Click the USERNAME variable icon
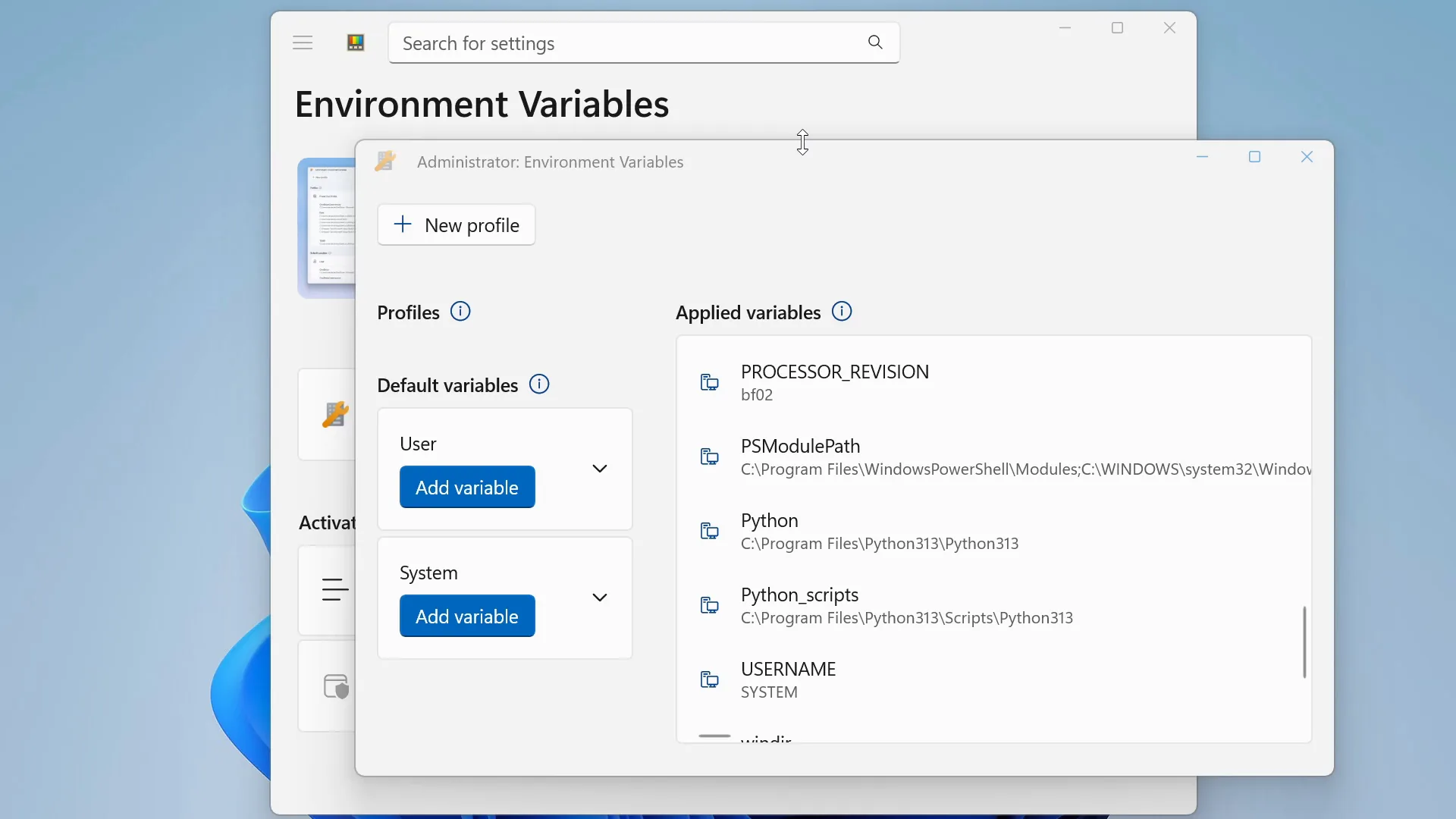1456x819 pixels. point(709,679)
